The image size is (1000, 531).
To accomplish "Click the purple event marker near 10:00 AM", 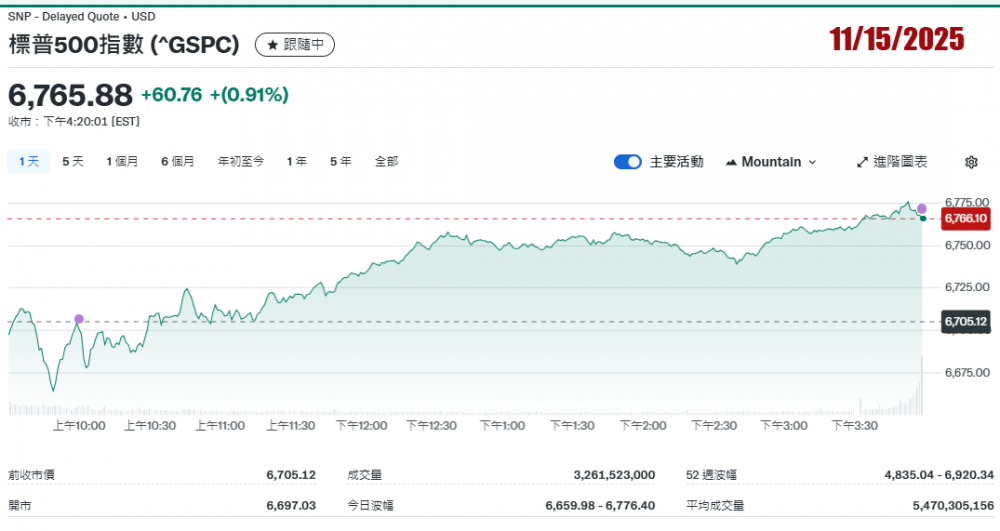I will tap(79, 319).
